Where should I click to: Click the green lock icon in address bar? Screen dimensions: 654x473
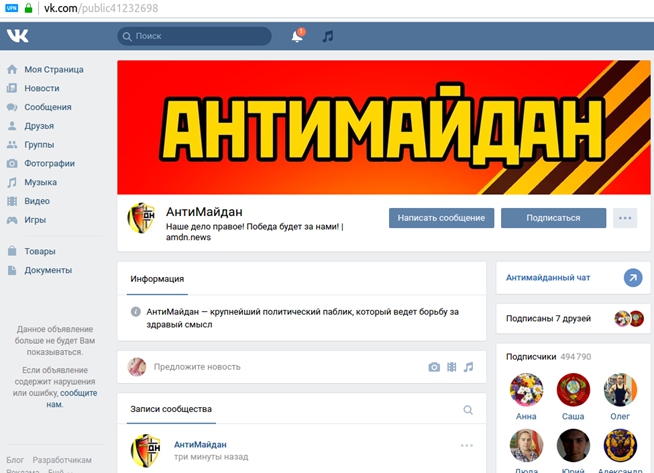[28, 8]
